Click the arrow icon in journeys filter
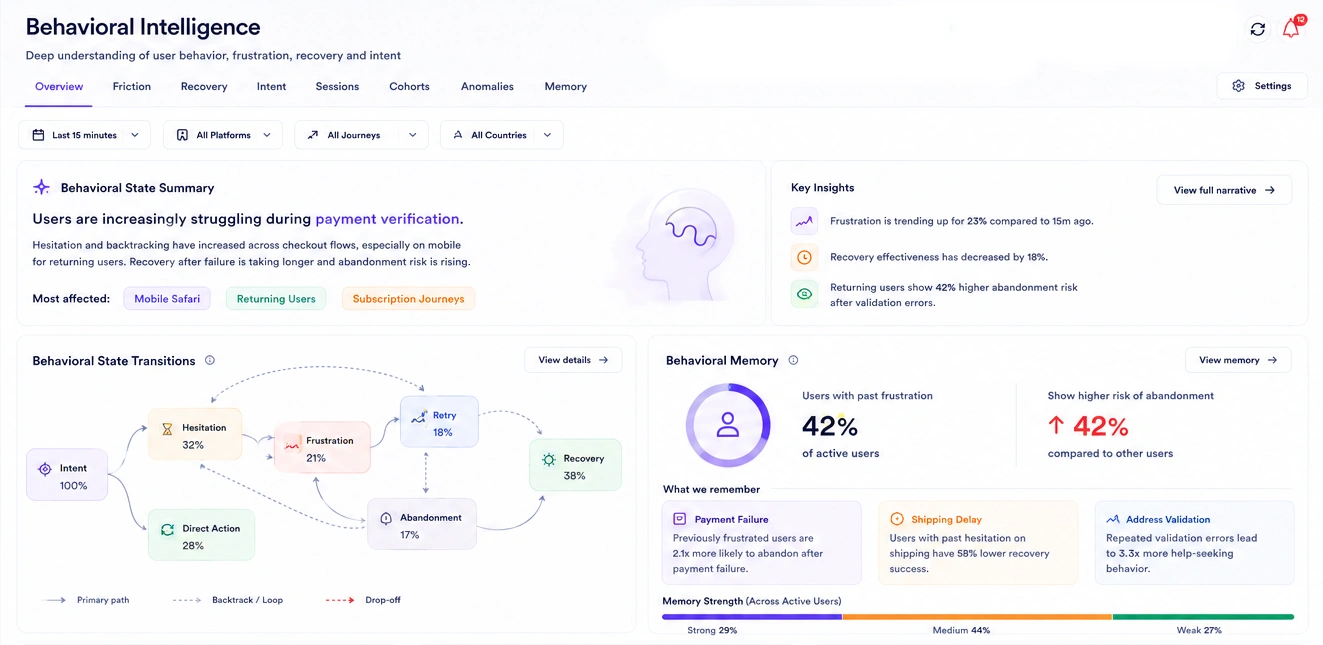This screenshot has width=1323, height=645. [x=313, y=135]
